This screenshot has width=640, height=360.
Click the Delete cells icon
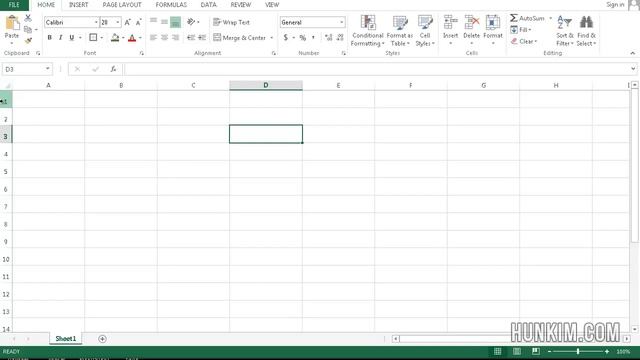tap(471, 22)
